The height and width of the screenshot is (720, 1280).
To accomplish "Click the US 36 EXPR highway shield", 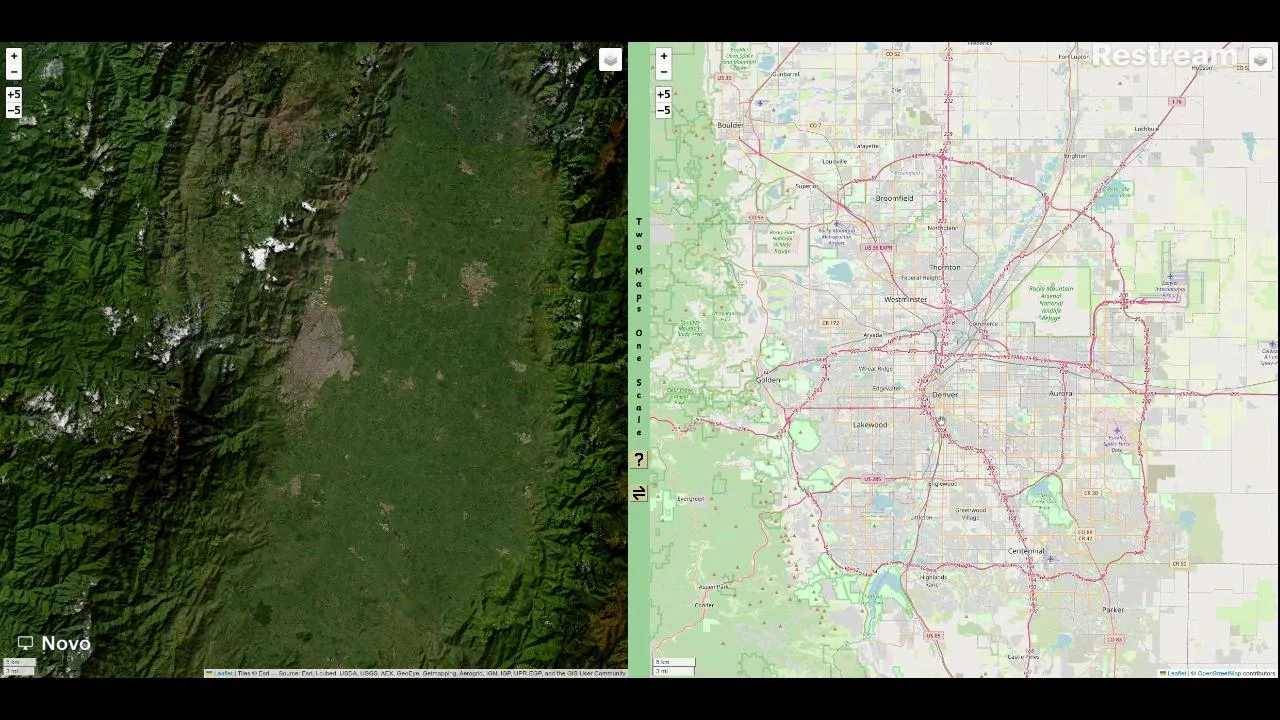I will click(877, 247).
